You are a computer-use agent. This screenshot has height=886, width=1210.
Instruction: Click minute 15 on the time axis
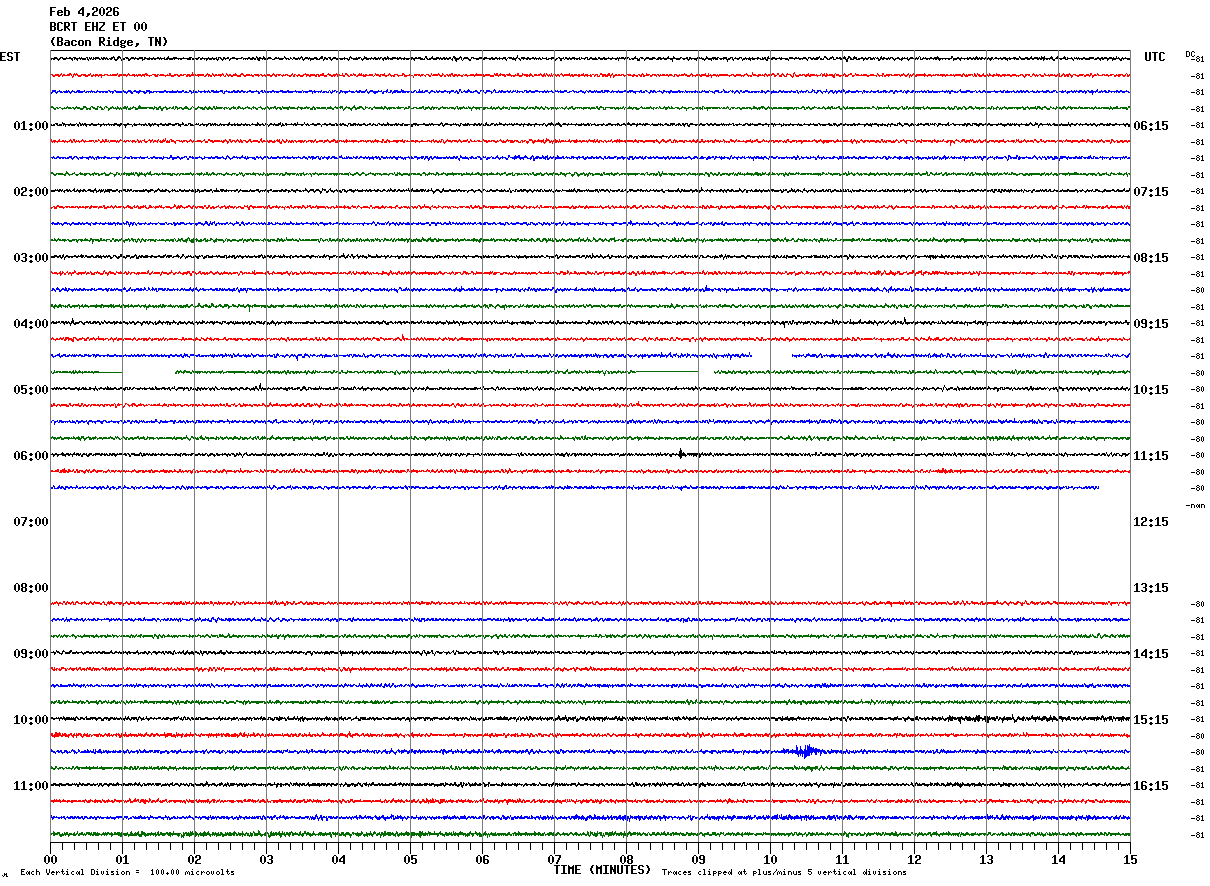tap(1130, 859)
